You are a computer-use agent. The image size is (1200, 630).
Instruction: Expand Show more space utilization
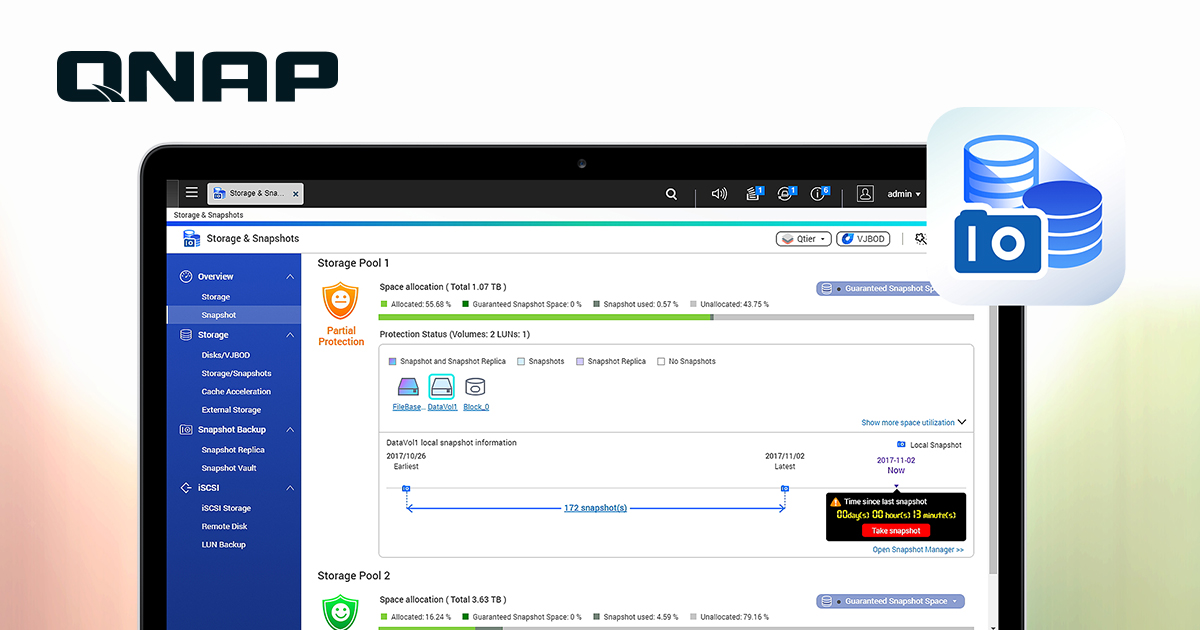coord(913,422)
